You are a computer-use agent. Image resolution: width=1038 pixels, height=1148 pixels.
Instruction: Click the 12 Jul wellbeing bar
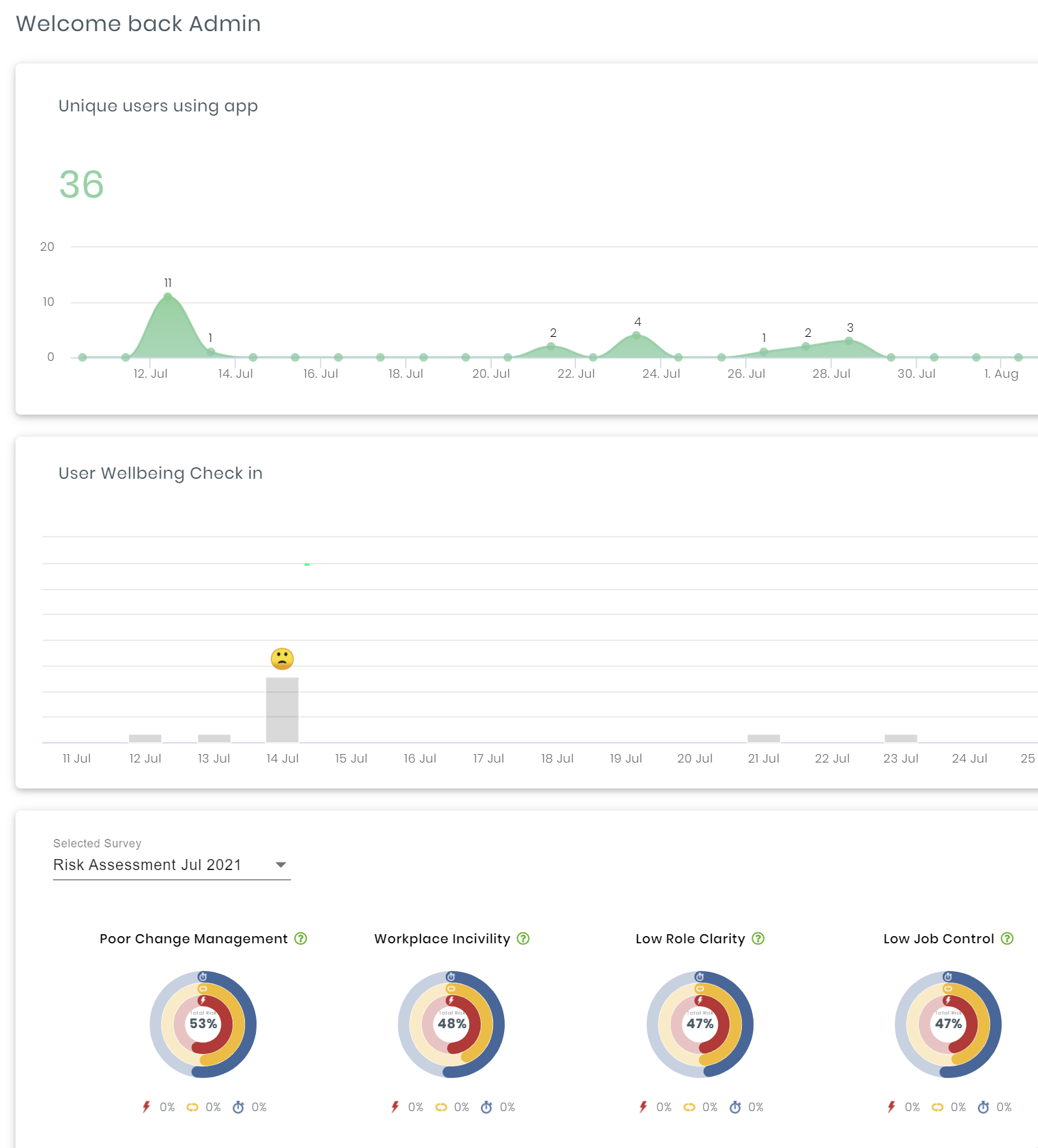pyautogui.click(x=145, y=739)
